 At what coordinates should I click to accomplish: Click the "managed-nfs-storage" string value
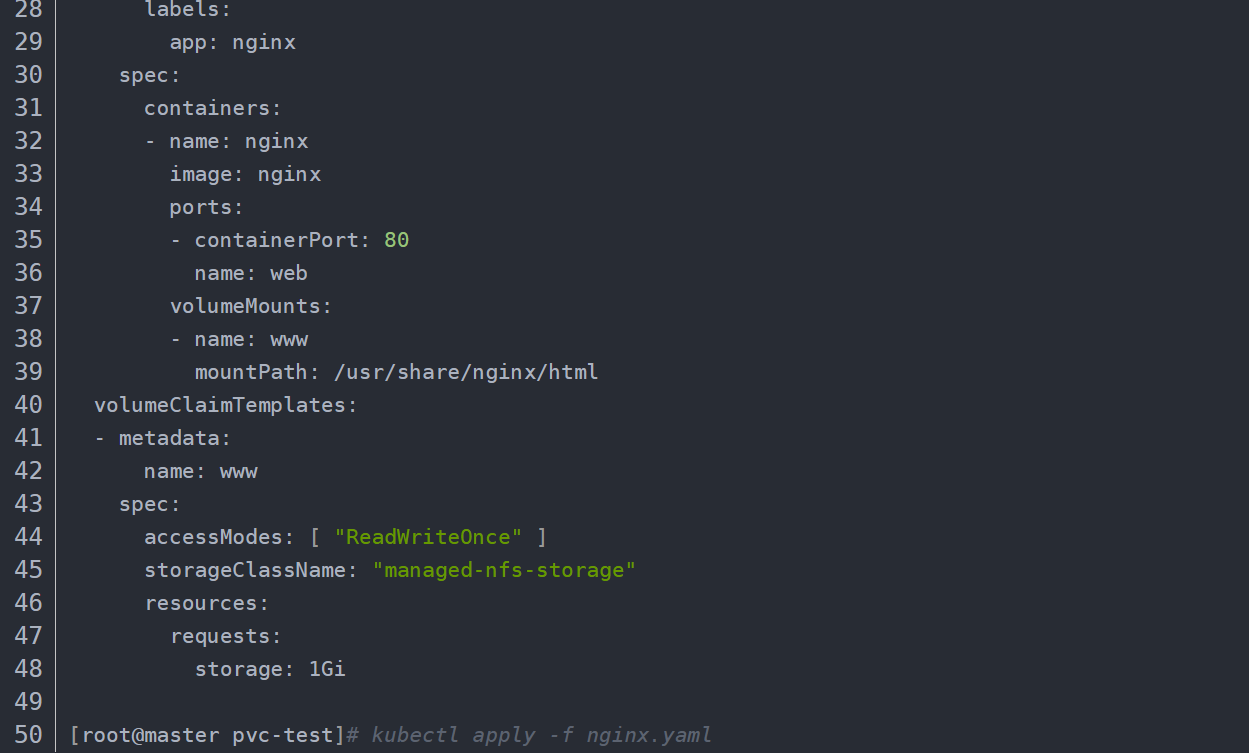[504, 570]
